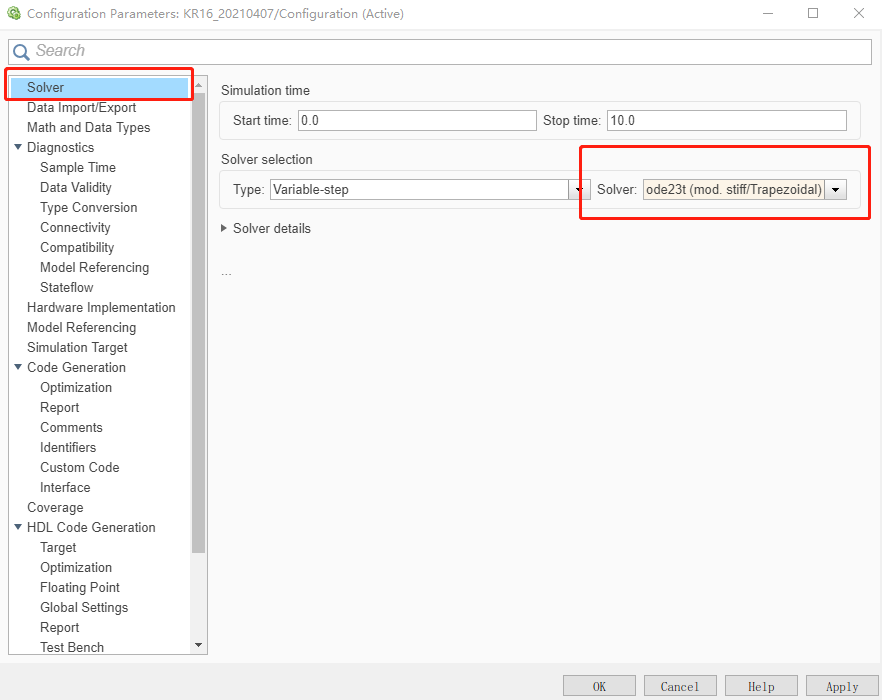882x700 pixels.
Task: Open Data Import/Export settings
Action: click(x=82, y=107)
